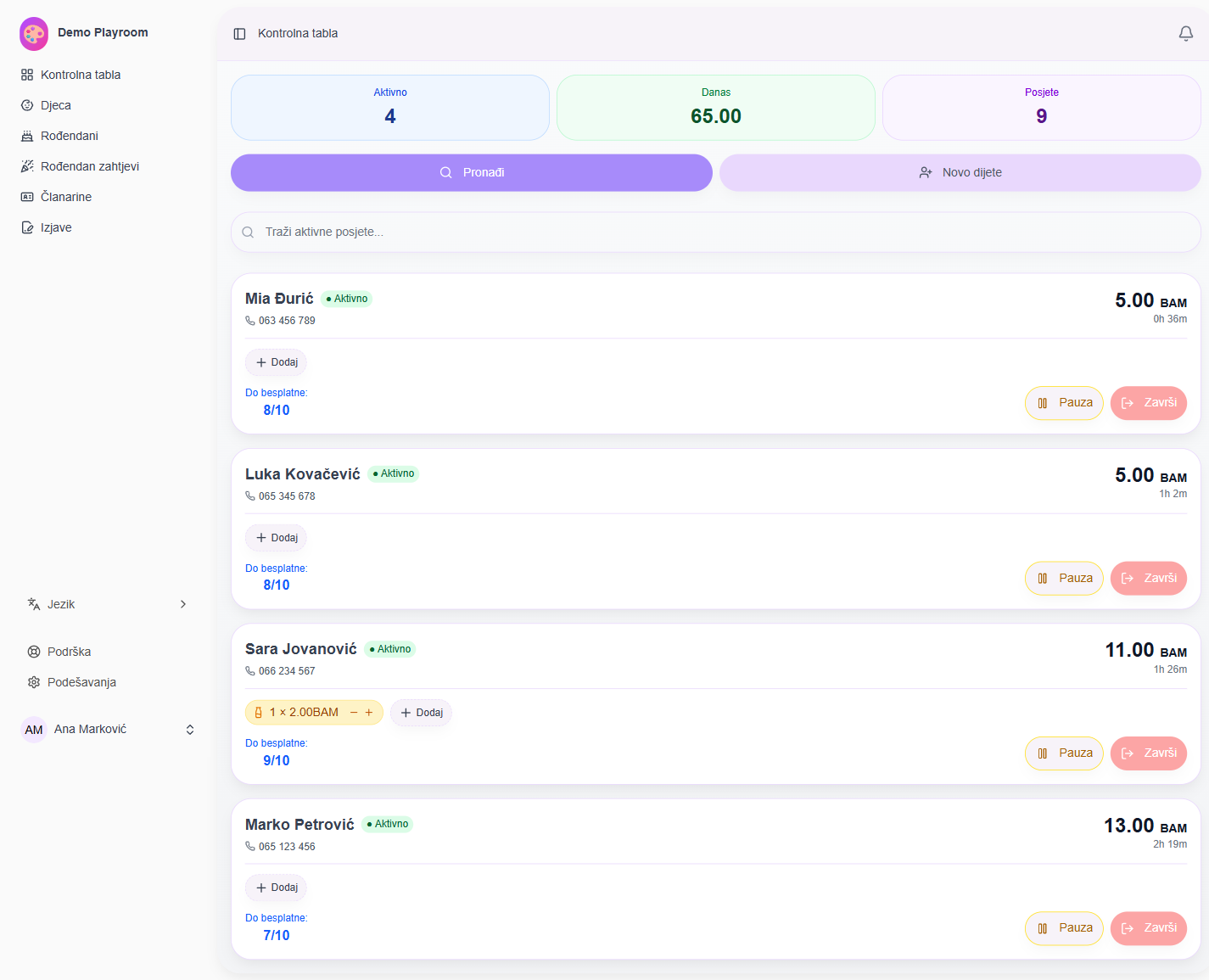The width and height of the screenshot is (1209, 980).
Task: End Mia Đurić's visit with Završi
Action: [1149, 403]
